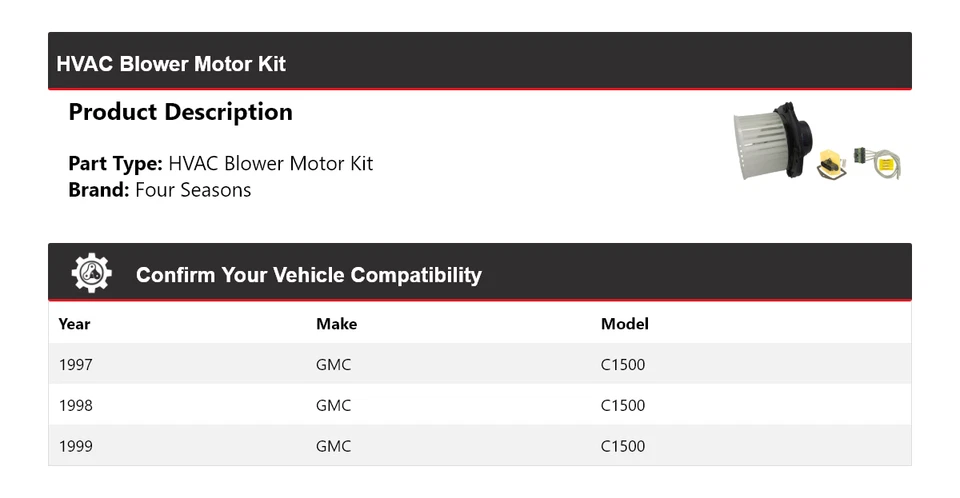The width and height of the screenshot is (960, 498).
Task: Select the 1999 year cell
Action: point(75,447)
